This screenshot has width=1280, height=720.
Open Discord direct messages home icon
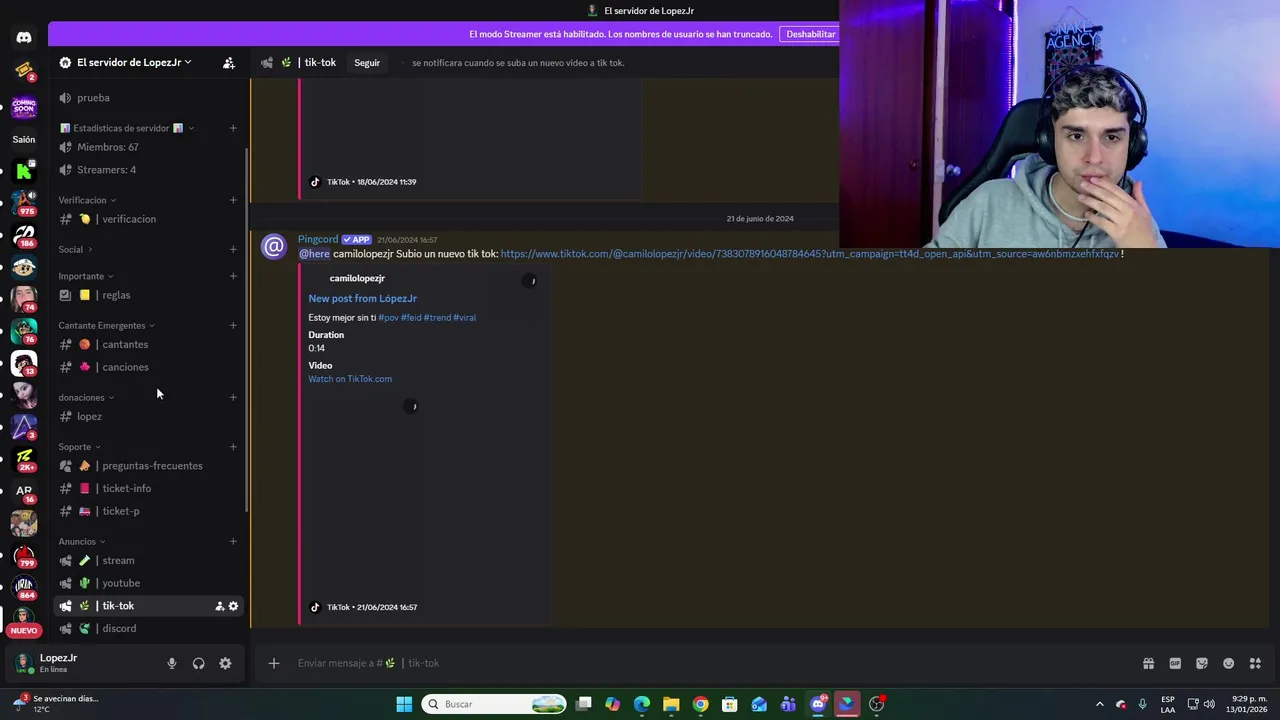(24, 38)
